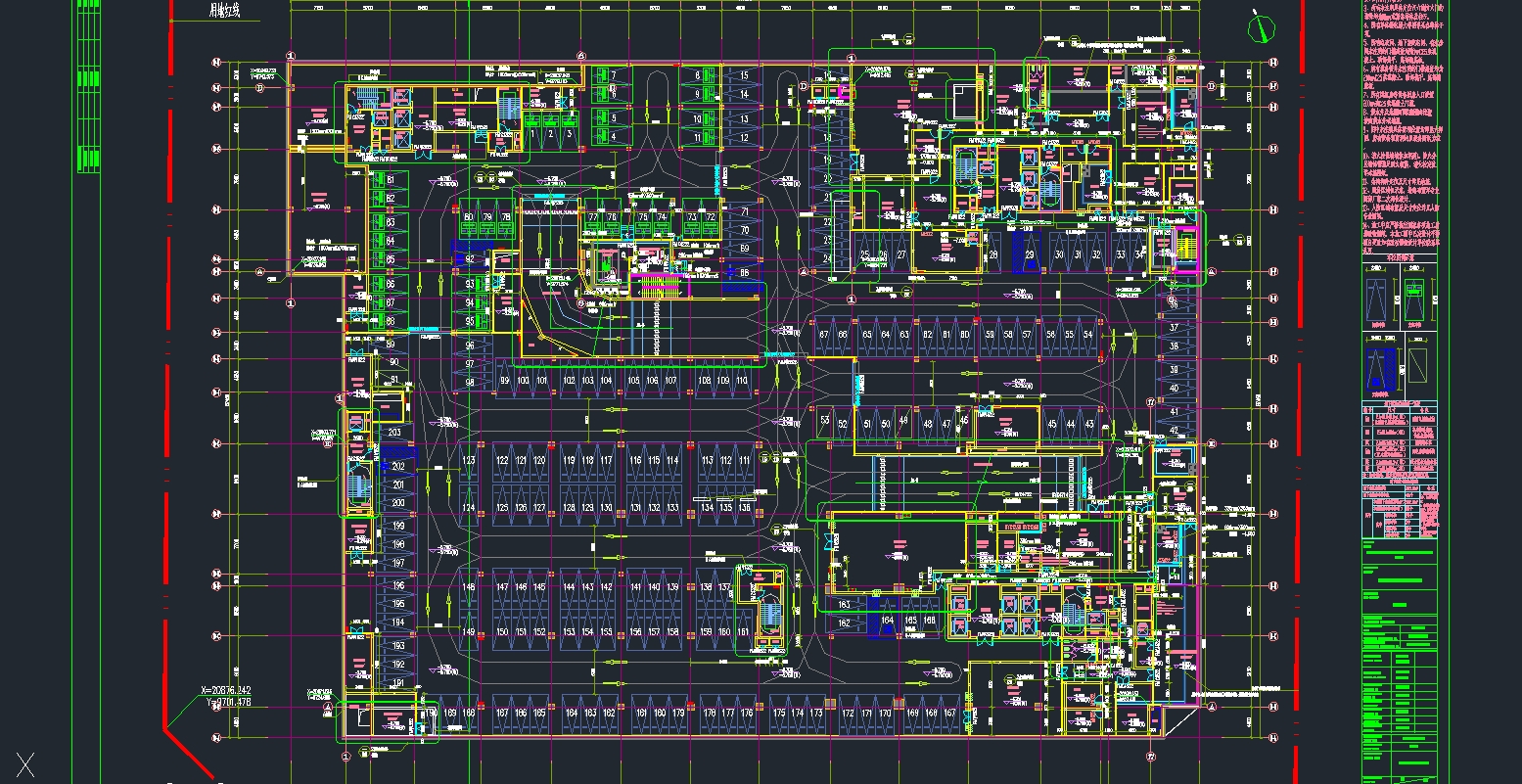This screenshot has width=1522, height=784.
Task: Select the '用地红线' label text
Action: coord(224,12)
